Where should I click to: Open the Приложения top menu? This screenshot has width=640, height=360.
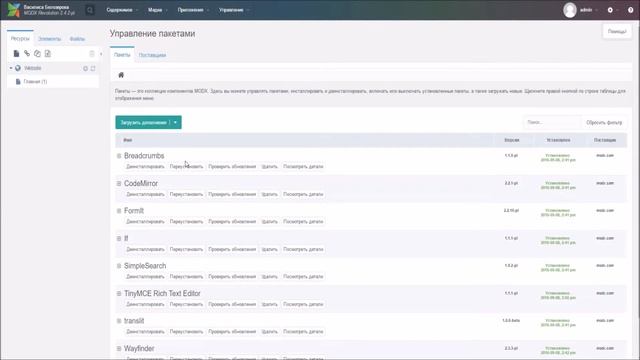click(193, 10)
